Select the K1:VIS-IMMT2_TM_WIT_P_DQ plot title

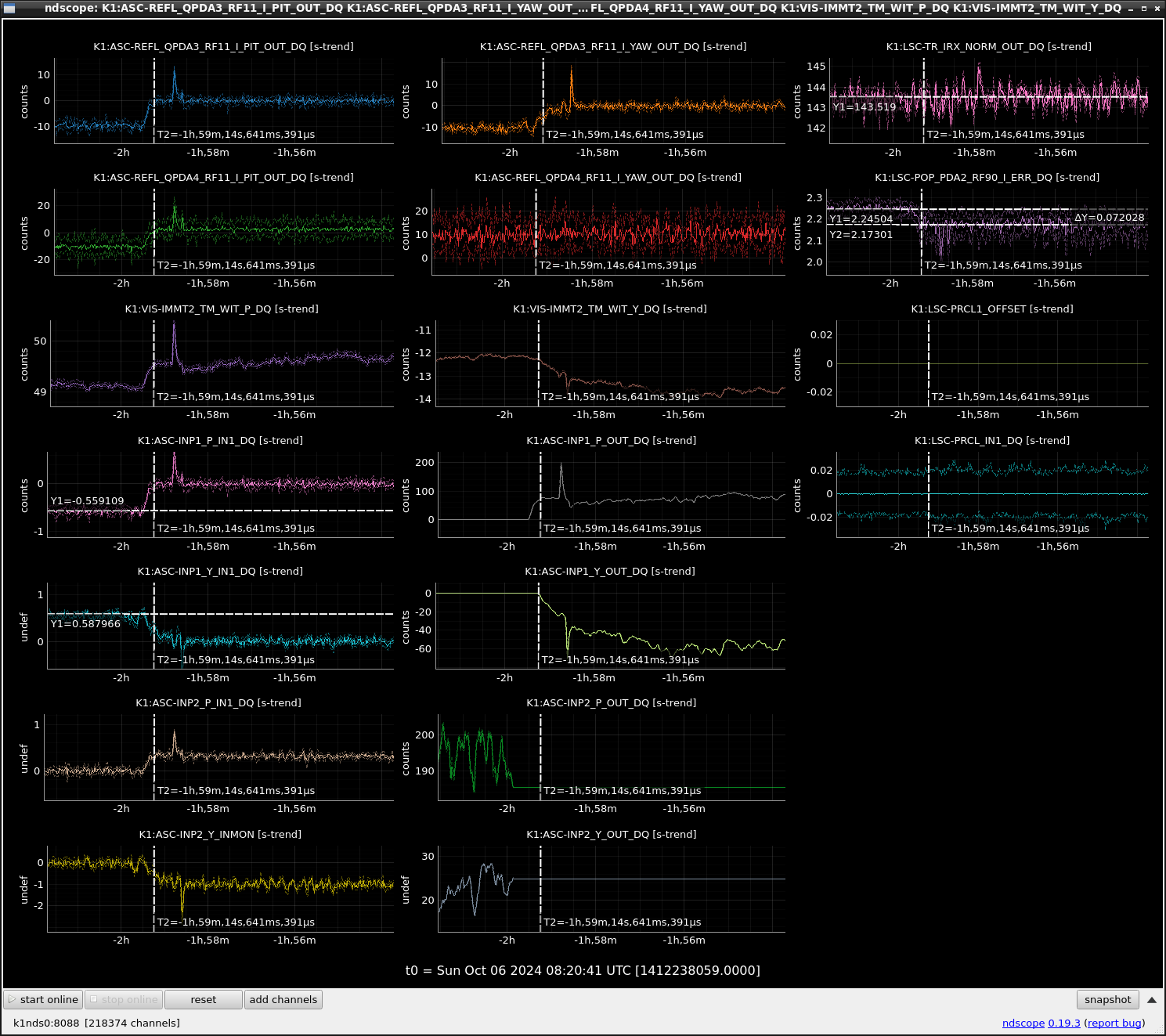click(x=222, y=309)
